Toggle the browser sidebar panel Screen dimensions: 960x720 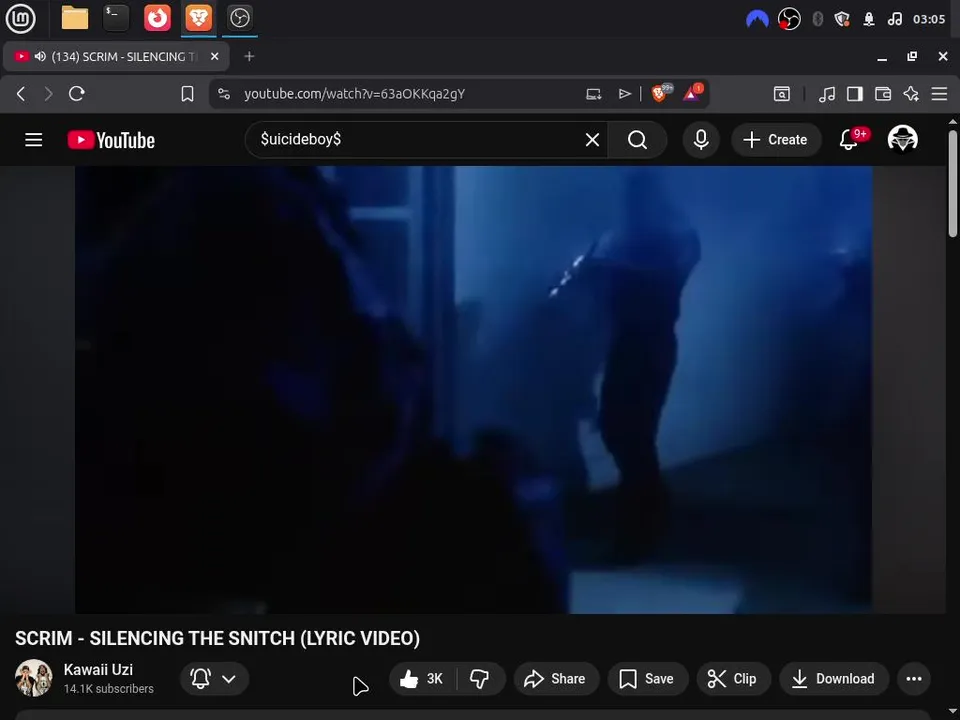tap(855, 94)
